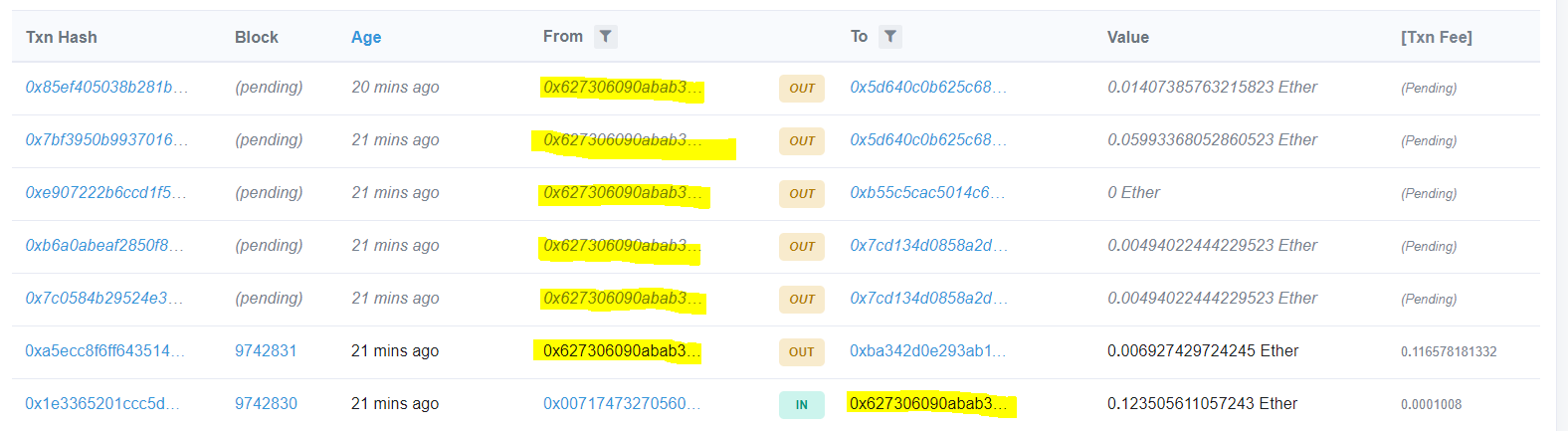
Task: Open transaction hash 0x7bf3950b9937016
Action: 106,140
